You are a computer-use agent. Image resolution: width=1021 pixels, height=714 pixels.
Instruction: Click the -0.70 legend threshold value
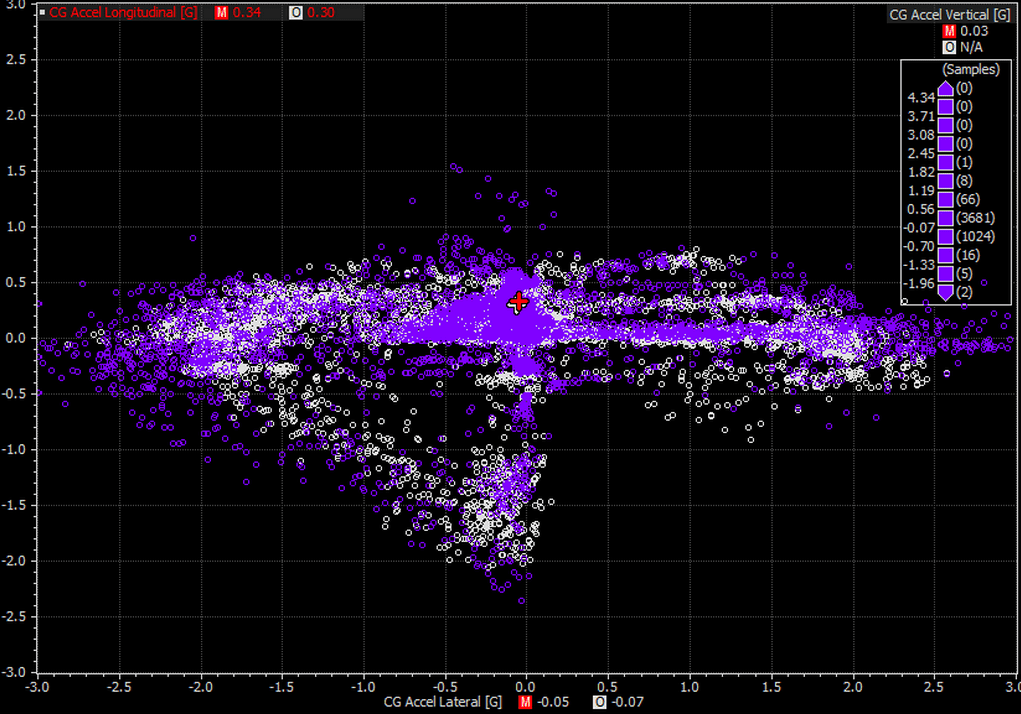point(919,246)
